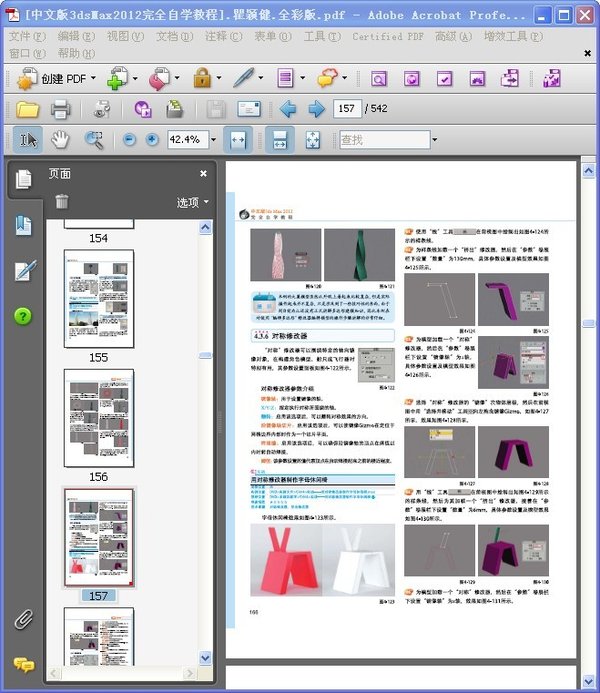Open the Bookmarks panel icon

click(x=24, y=226)
